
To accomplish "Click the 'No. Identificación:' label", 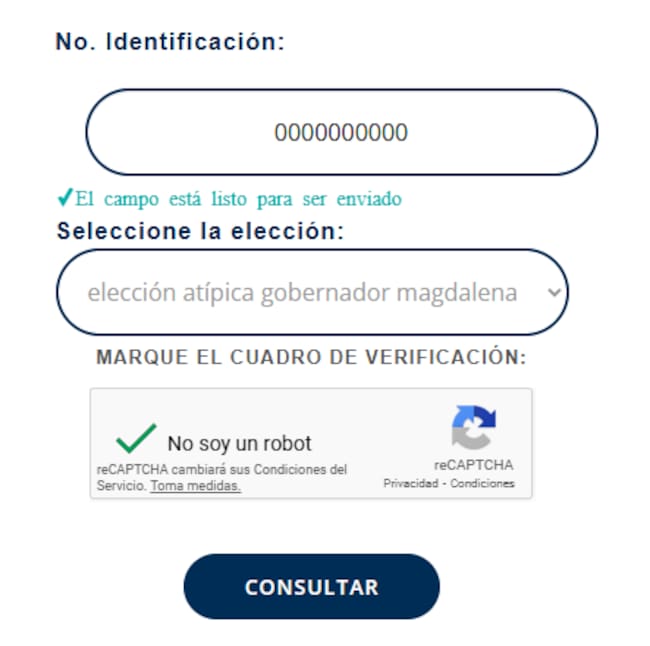I will coord(170,42).
